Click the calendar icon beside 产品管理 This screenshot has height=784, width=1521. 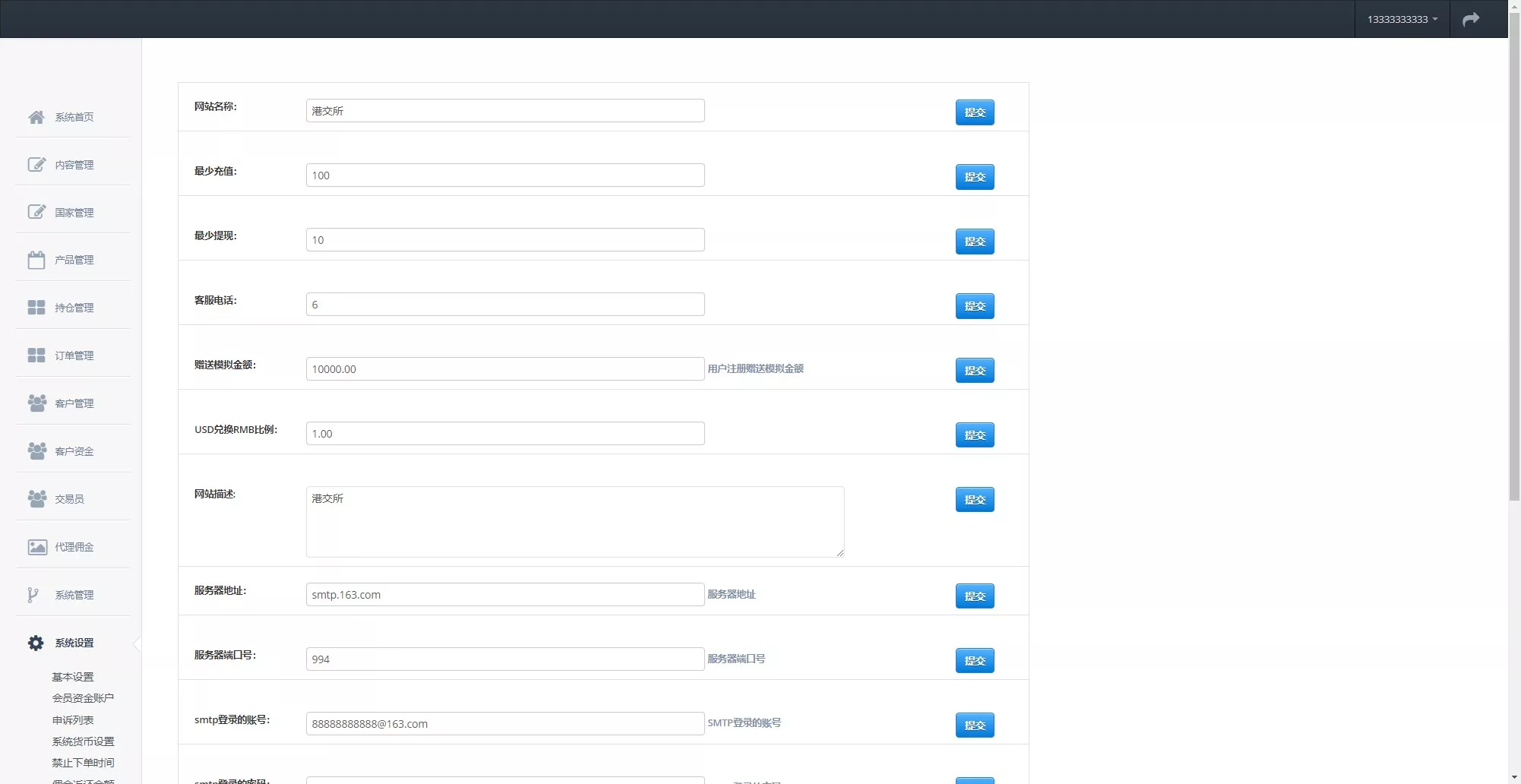(36, 260)
